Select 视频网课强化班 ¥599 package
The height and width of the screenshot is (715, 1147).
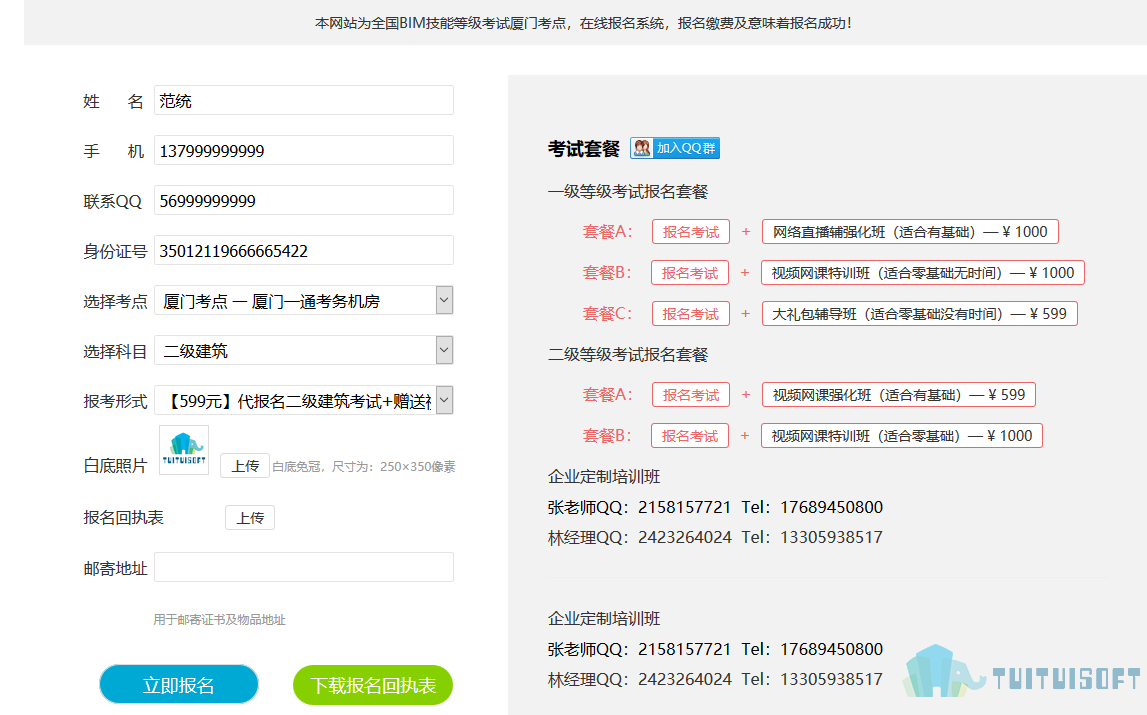point(899,395)
